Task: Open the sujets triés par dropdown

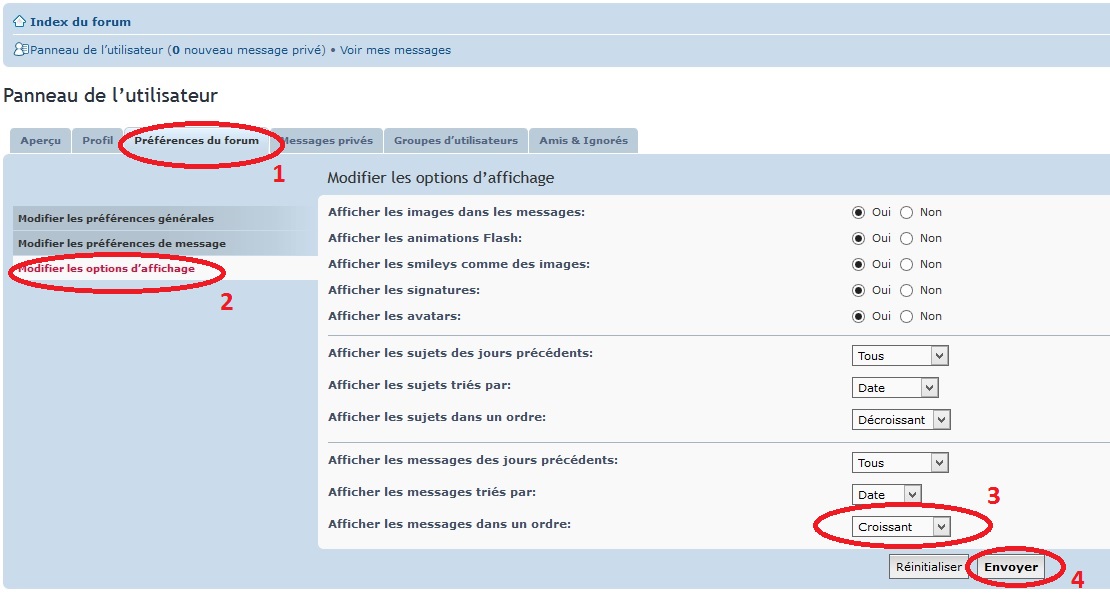Action: coord(895,388)
